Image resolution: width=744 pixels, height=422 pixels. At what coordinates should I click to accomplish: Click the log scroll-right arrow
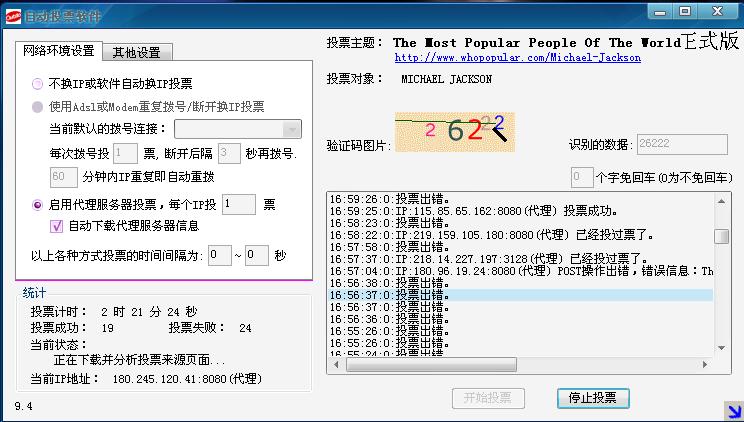[705, 365]
